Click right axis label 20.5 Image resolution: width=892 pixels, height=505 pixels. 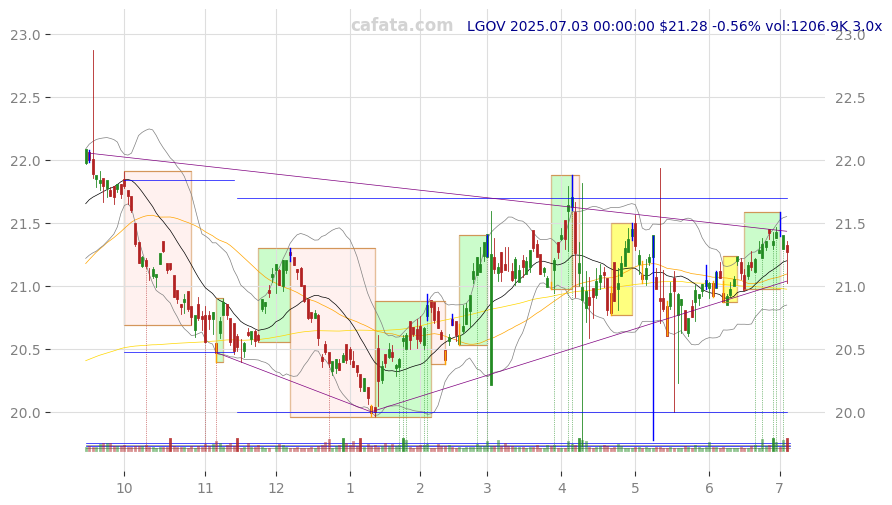click(x=850, y=350)
